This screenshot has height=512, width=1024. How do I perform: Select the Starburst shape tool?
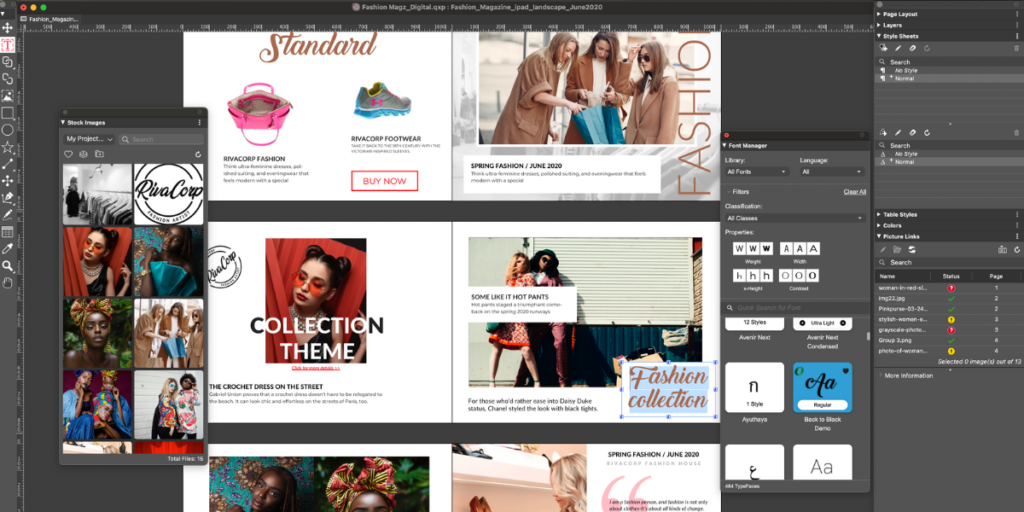click(7, 146)
